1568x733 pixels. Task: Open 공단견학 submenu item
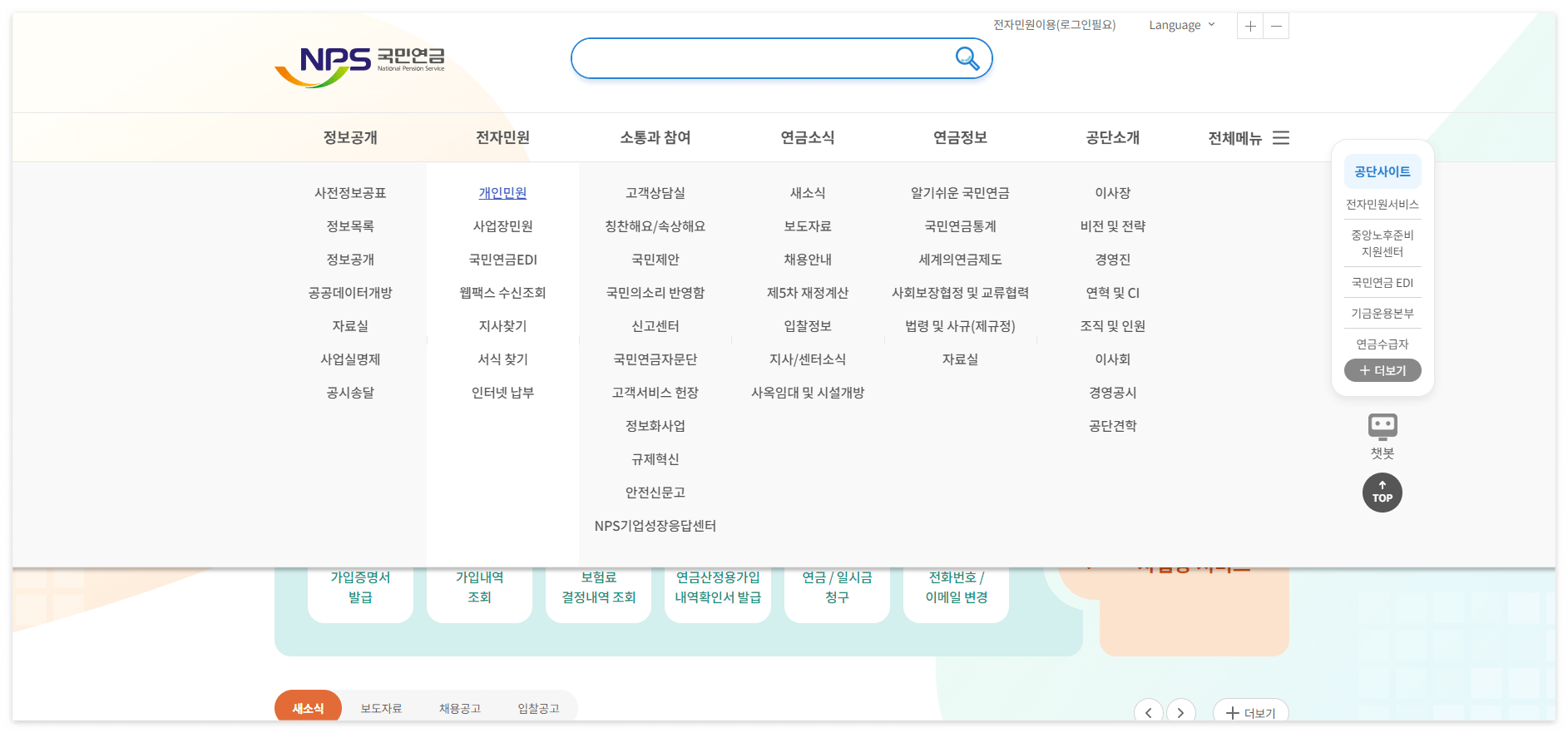point(1112,426)
